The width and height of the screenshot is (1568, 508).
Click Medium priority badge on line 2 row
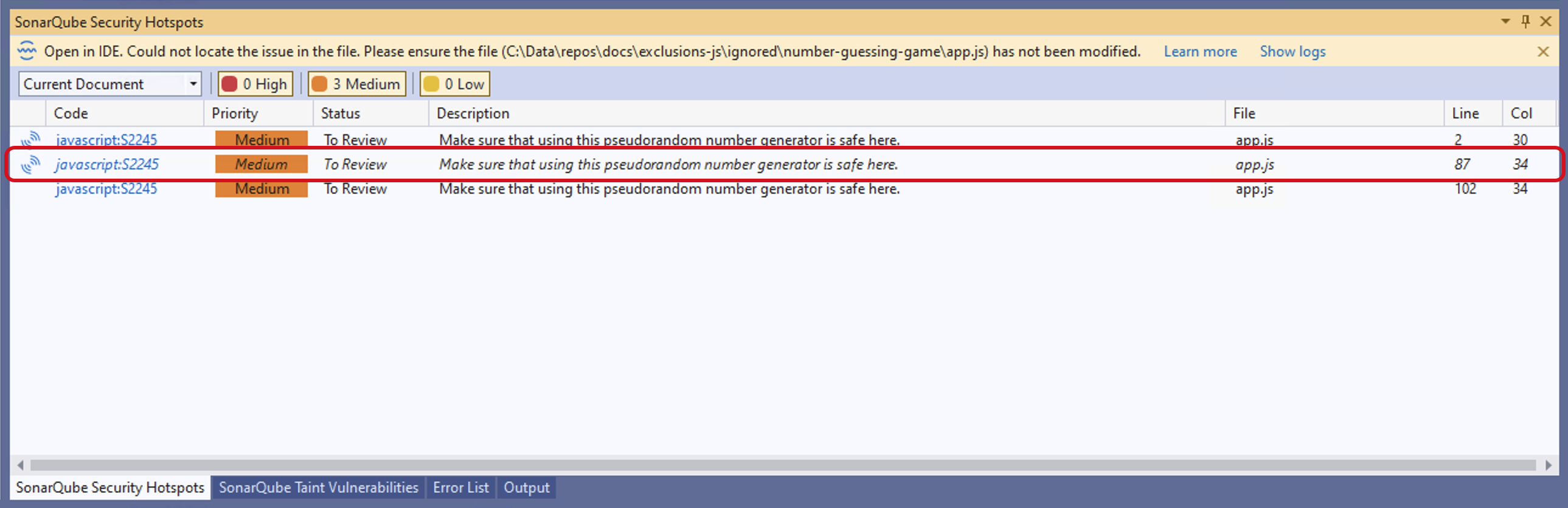[261, 140]
